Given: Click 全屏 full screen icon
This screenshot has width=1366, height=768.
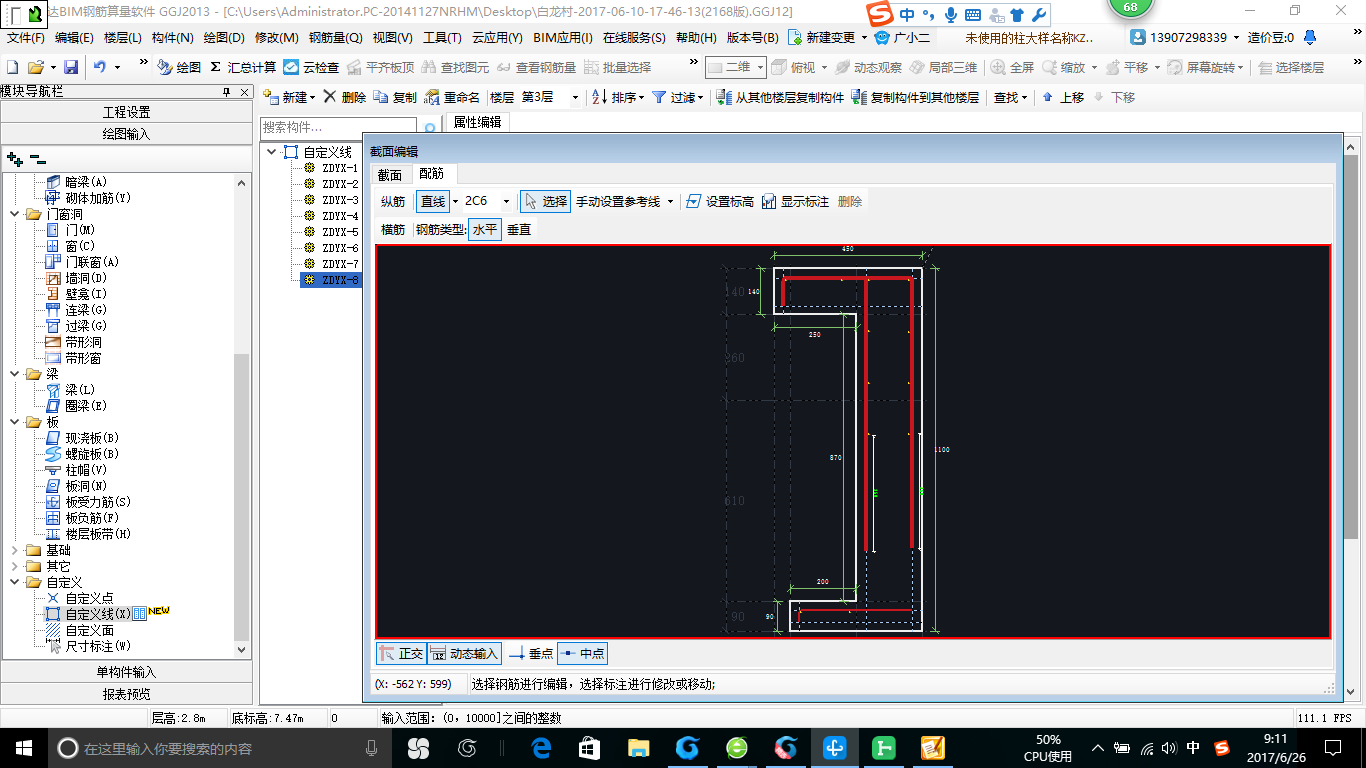Looking at the screenshot, I should pyautogui.click(x=1012, y=67).
